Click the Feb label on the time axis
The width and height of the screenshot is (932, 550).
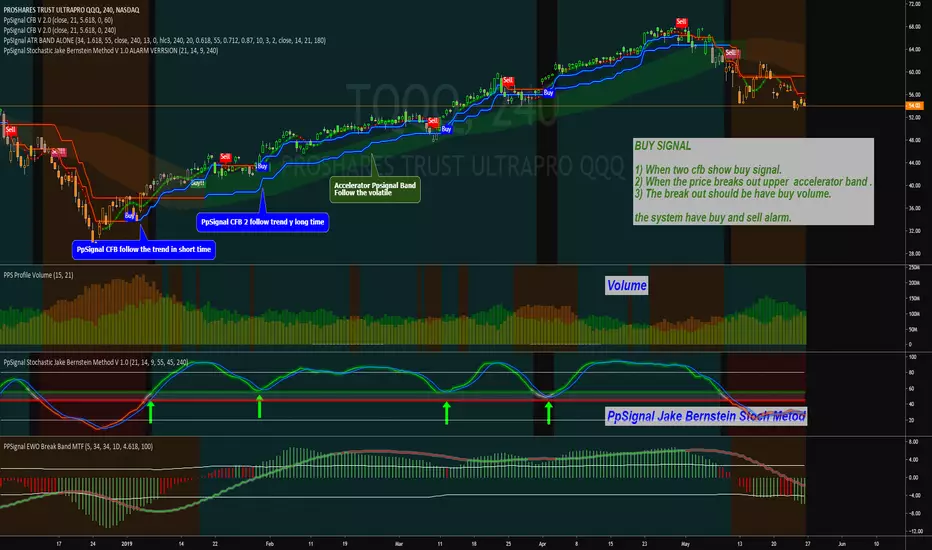[269, 543]
